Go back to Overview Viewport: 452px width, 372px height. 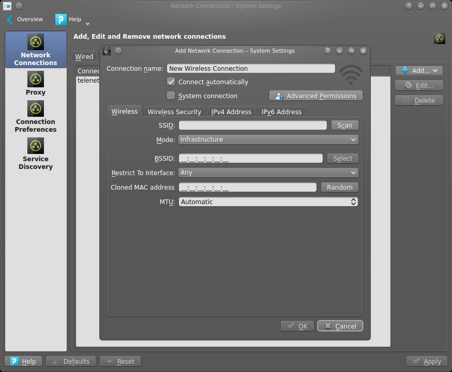(25, 19)
